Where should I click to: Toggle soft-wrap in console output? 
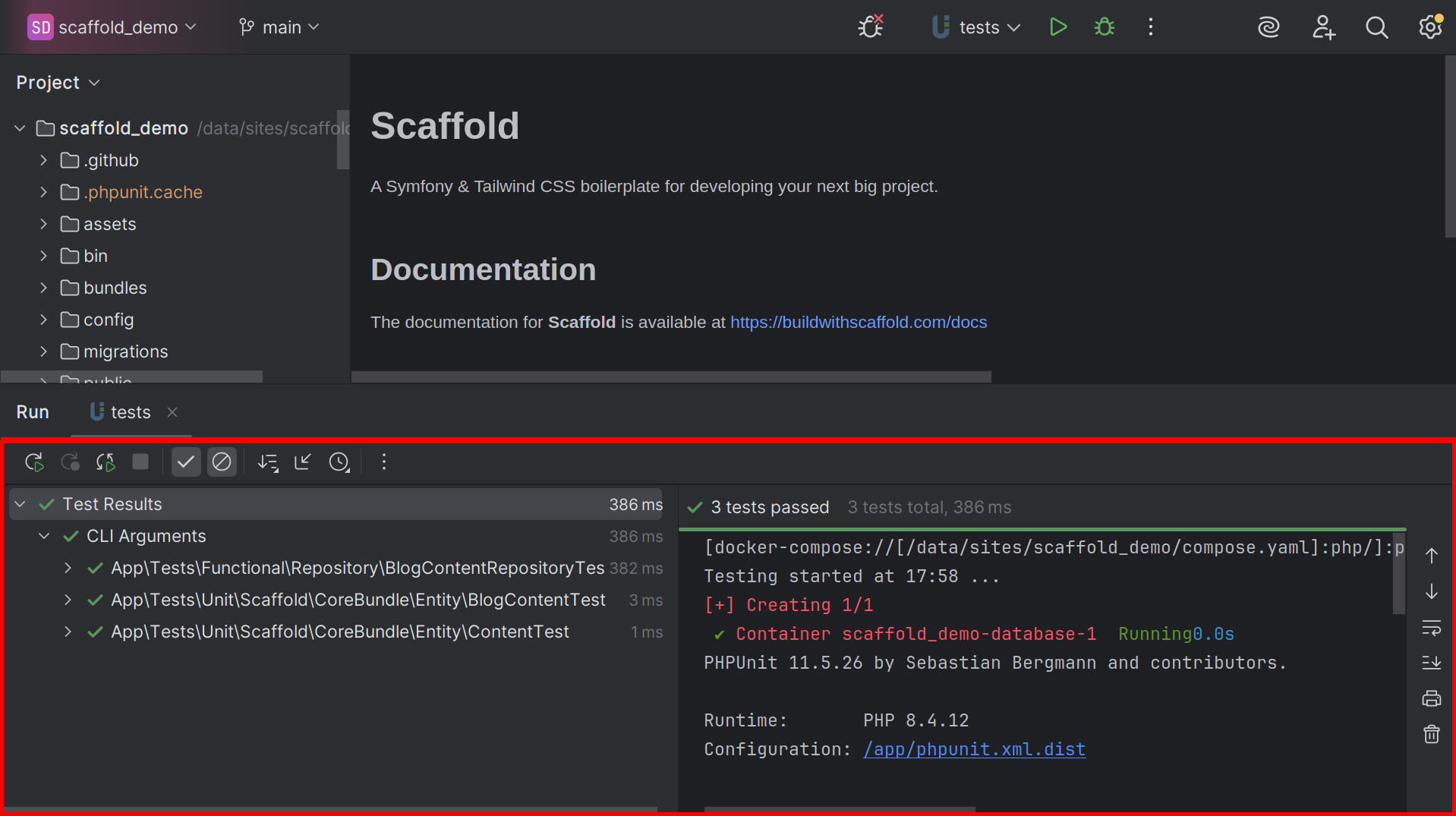(1431, 628)
